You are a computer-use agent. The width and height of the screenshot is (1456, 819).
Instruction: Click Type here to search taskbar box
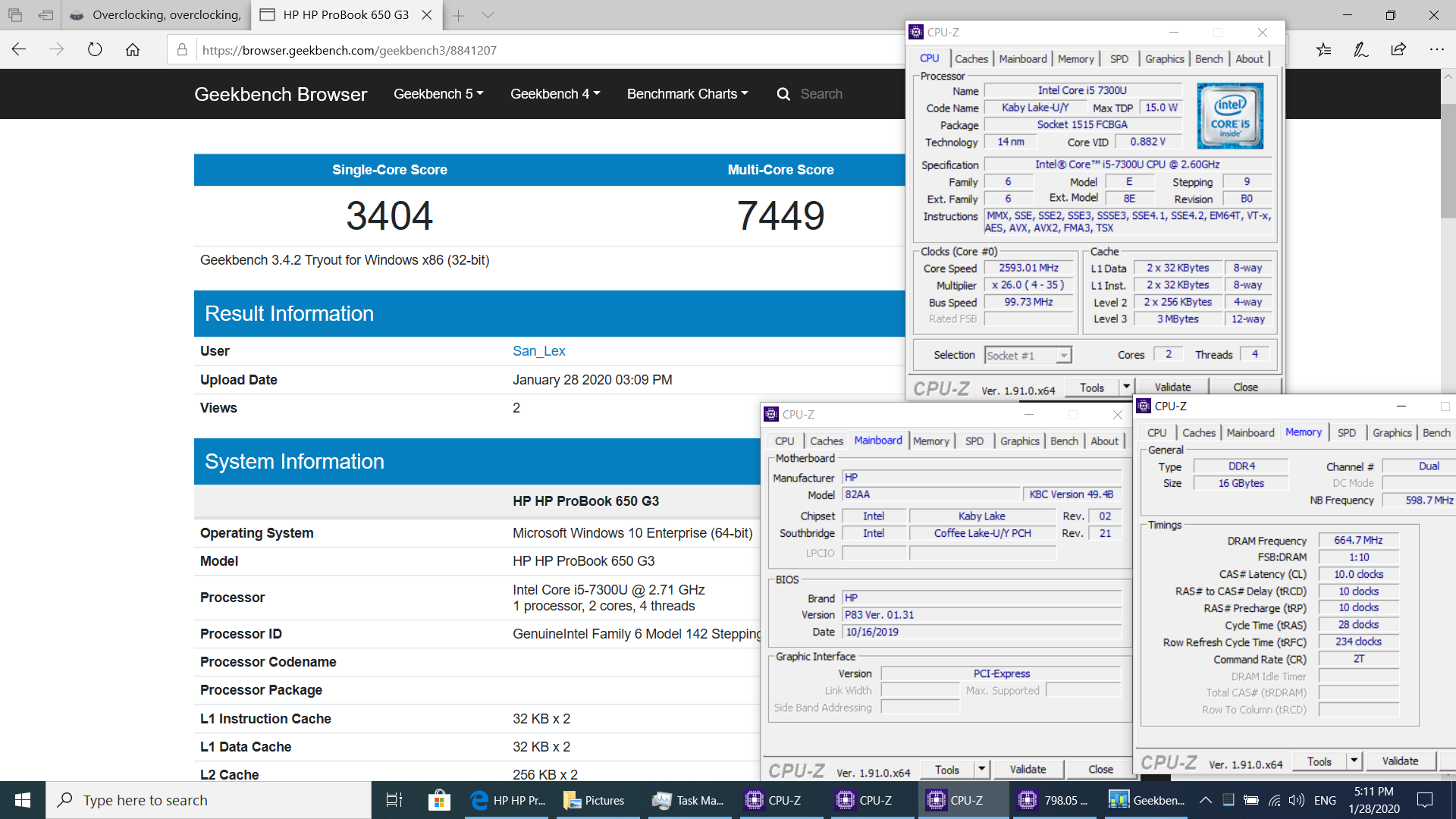point(209,800)
